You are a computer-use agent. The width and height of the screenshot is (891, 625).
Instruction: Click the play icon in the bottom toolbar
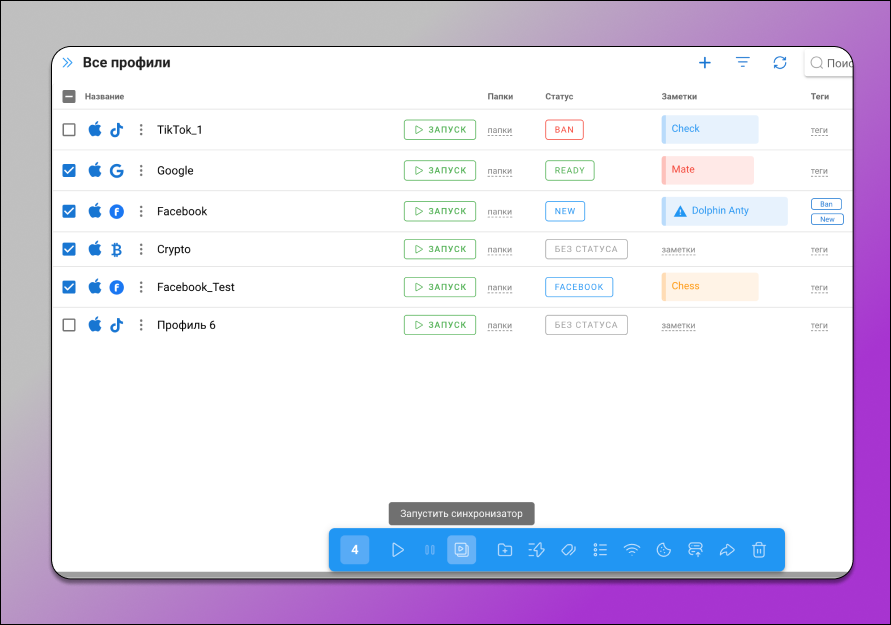tap(398, 550)
